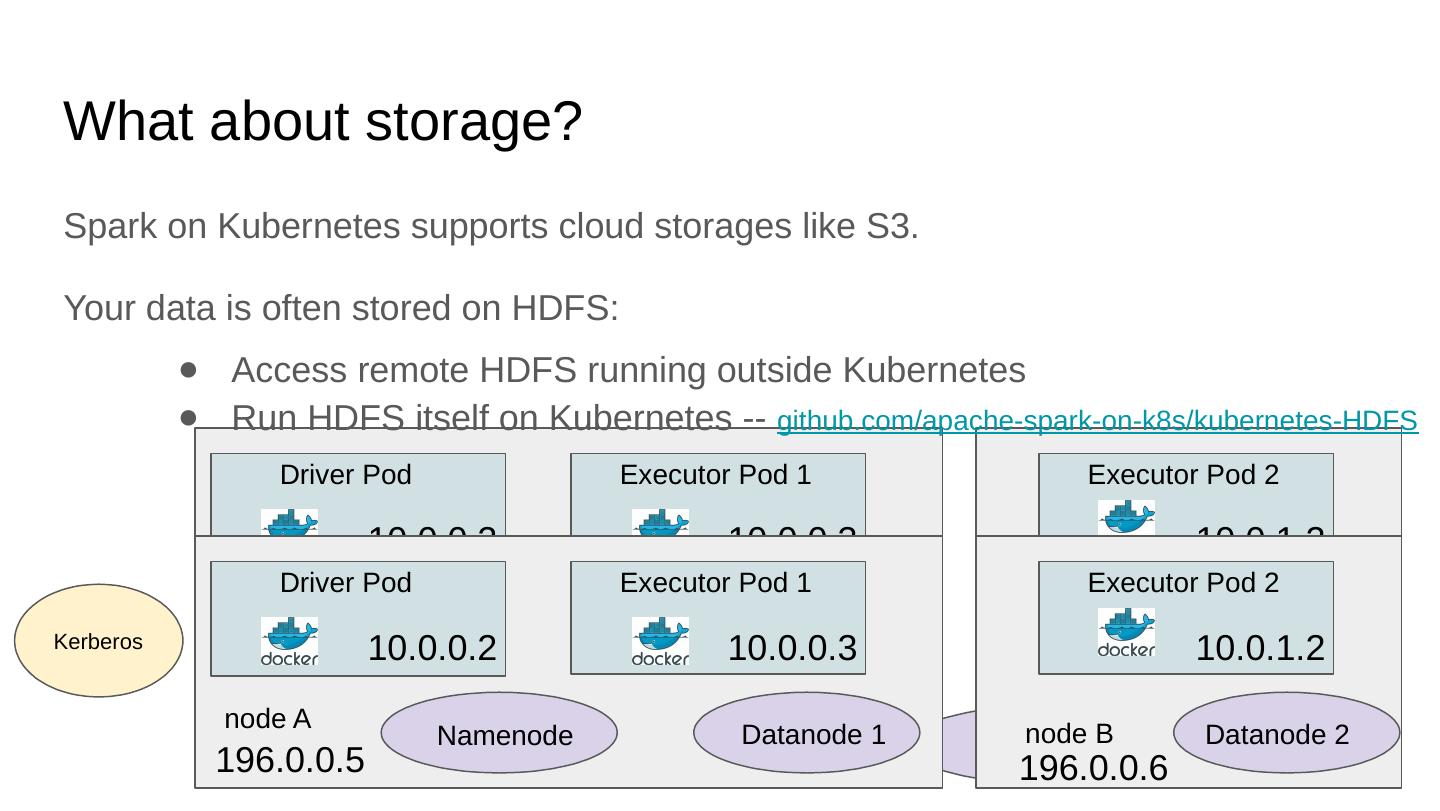Click the partially covered Docker icon in the overlapped Executor Pod 2
The image size is (1440, 811).
coord(1126,516)
